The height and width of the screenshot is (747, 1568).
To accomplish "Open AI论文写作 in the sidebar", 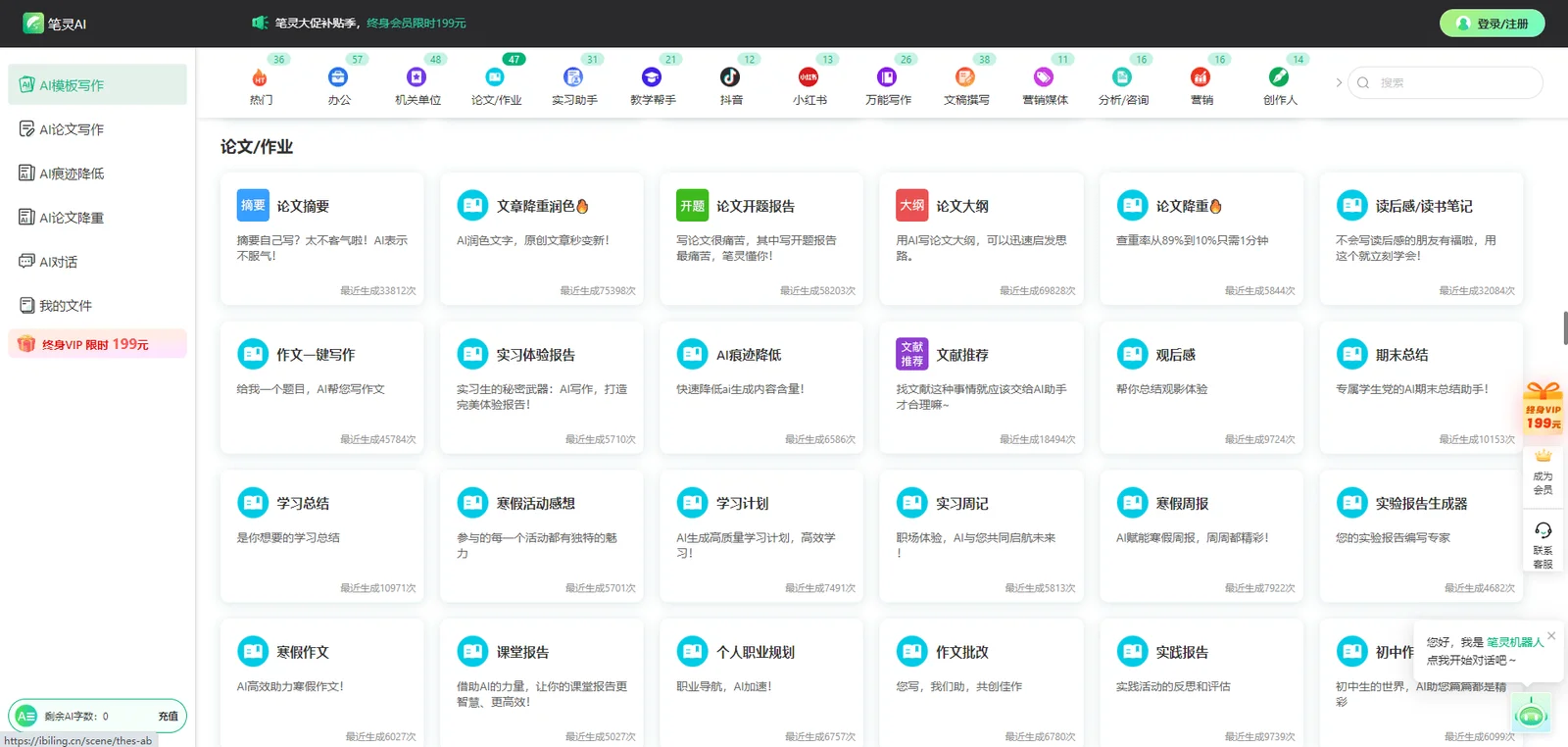I will 97,129.
